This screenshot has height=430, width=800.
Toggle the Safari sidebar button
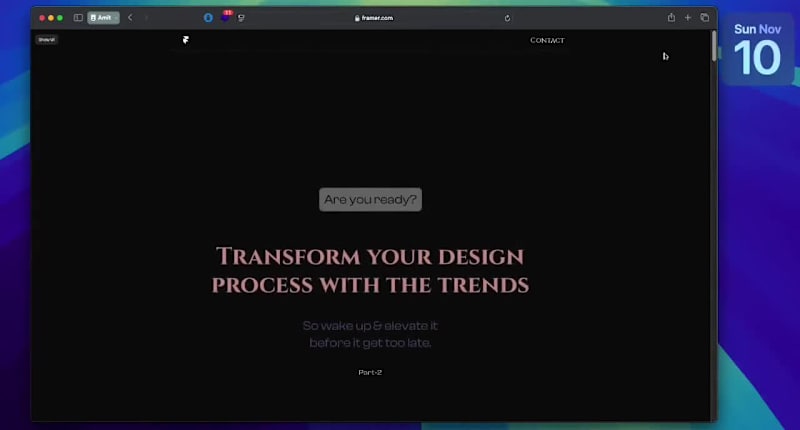[78, 18]
